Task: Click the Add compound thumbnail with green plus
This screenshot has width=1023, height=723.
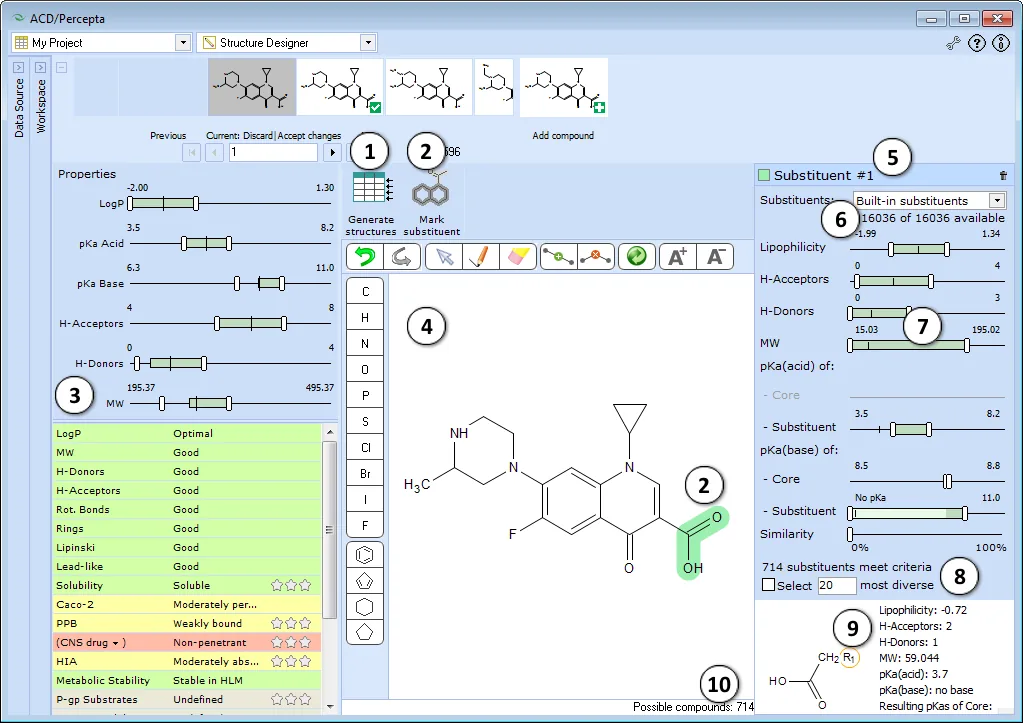Action: click(564, 87)
